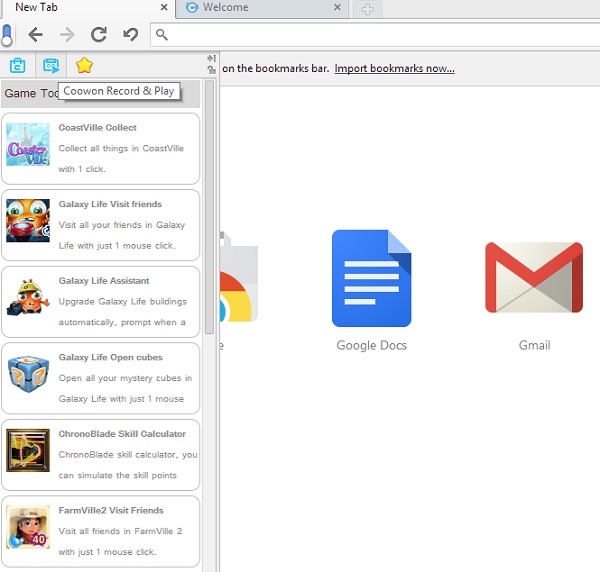Open the Galaxy Life Assistant tool
The image size is (600, 572).
(101, 301)
